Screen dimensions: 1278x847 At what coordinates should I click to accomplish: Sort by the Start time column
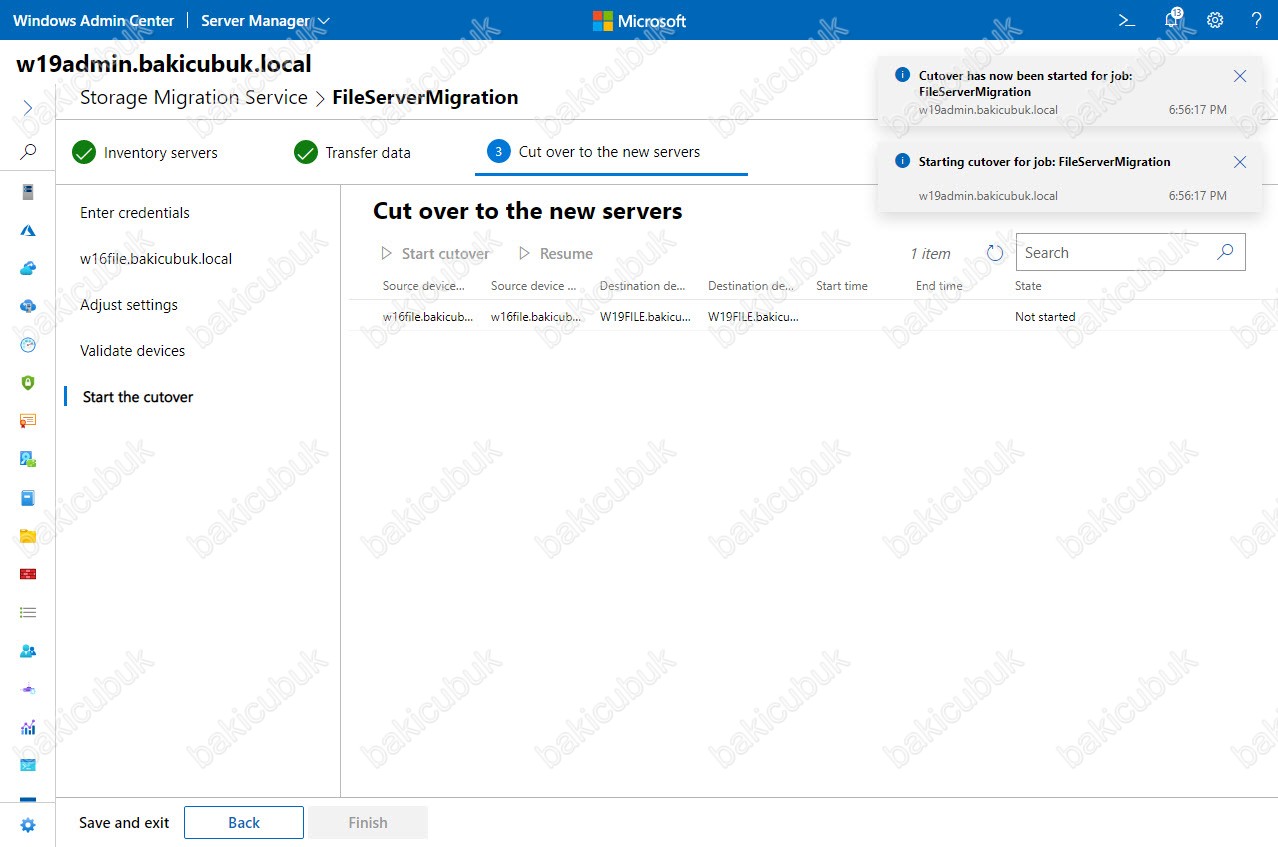[842, 286]
